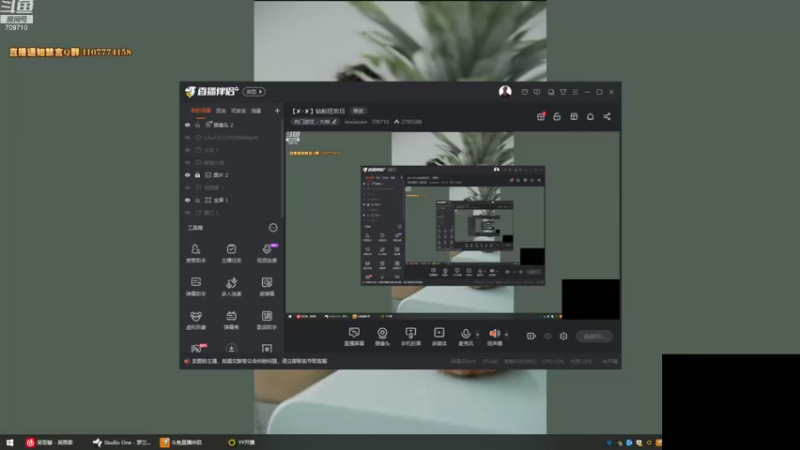Open the 弹幕秀 tool
The height and width of the screenshot is (450, 800).
(x=231, y=320)
